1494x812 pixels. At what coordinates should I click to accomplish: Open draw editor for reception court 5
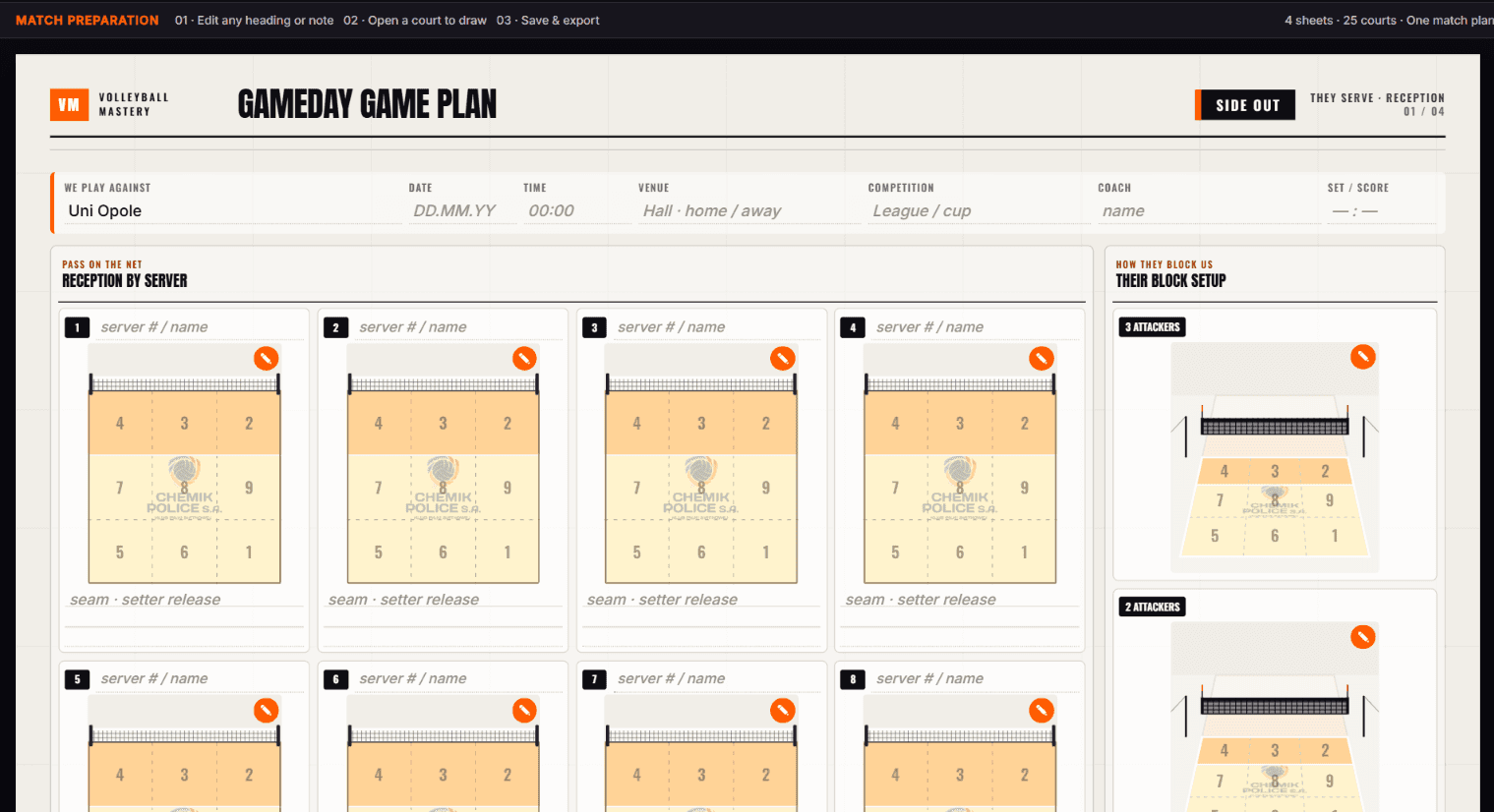click(266, 711)
